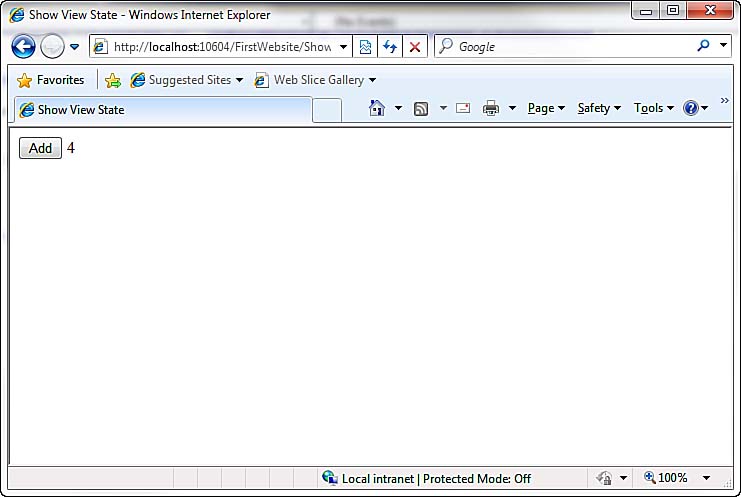Viewport: 741px width, 497px height.
Task: Open a new blank tab
Action: (327, 110)
